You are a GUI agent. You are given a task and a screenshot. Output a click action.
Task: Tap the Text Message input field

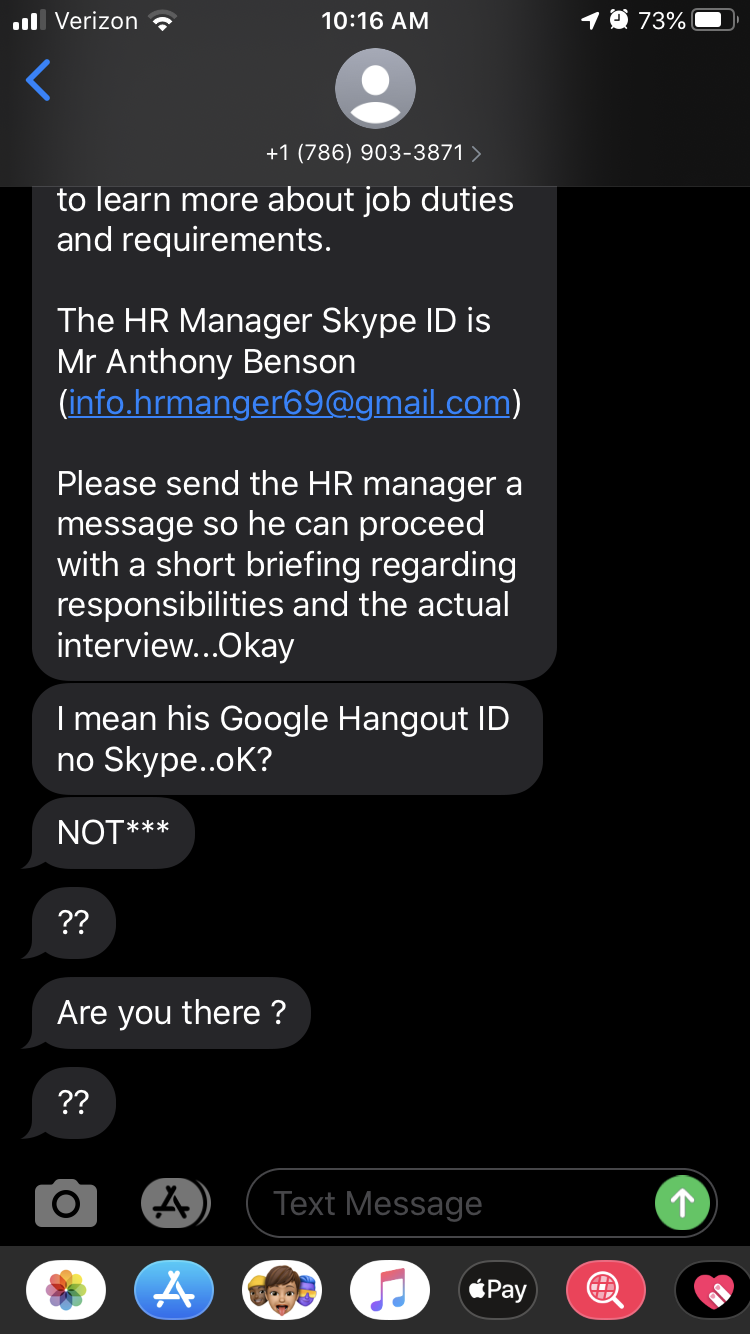450,1203
